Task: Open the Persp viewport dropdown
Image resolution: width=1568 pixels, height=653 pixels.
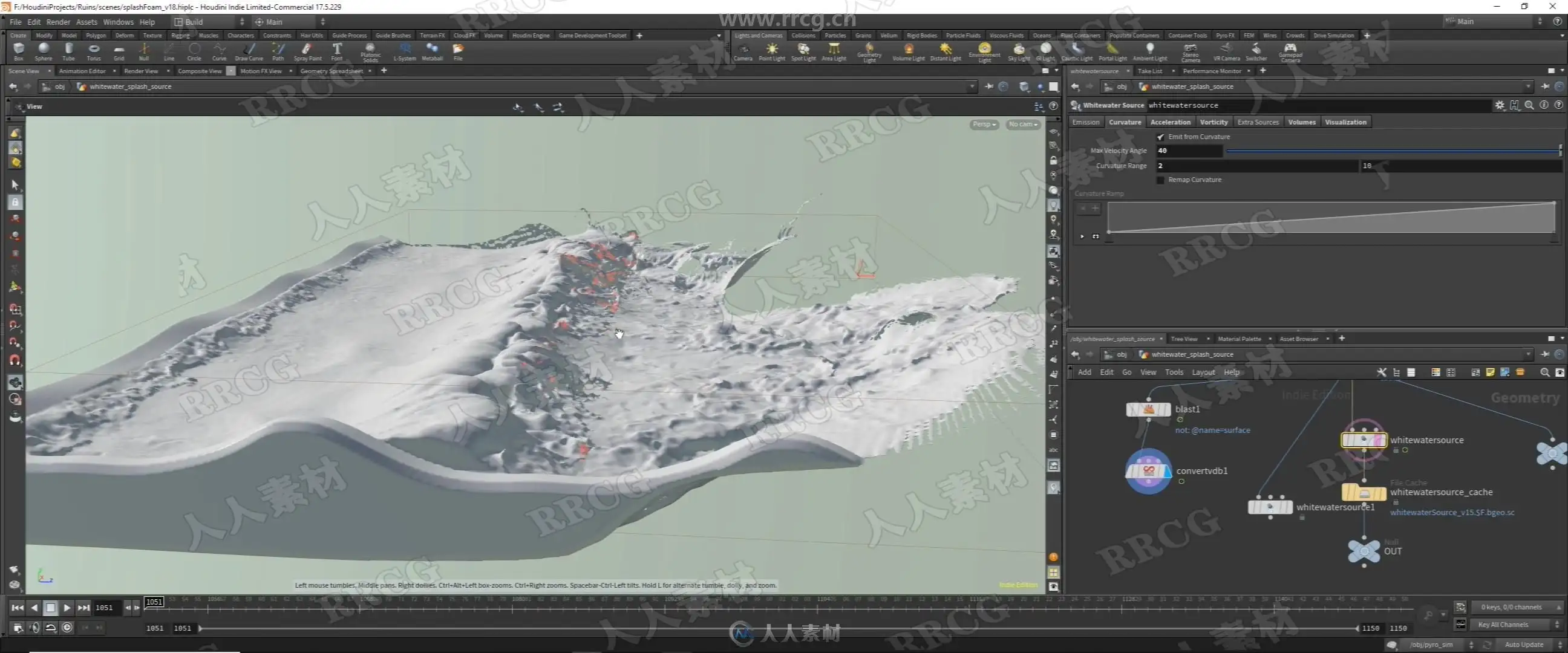Action: pyautogui.click(x=984, y=124)
